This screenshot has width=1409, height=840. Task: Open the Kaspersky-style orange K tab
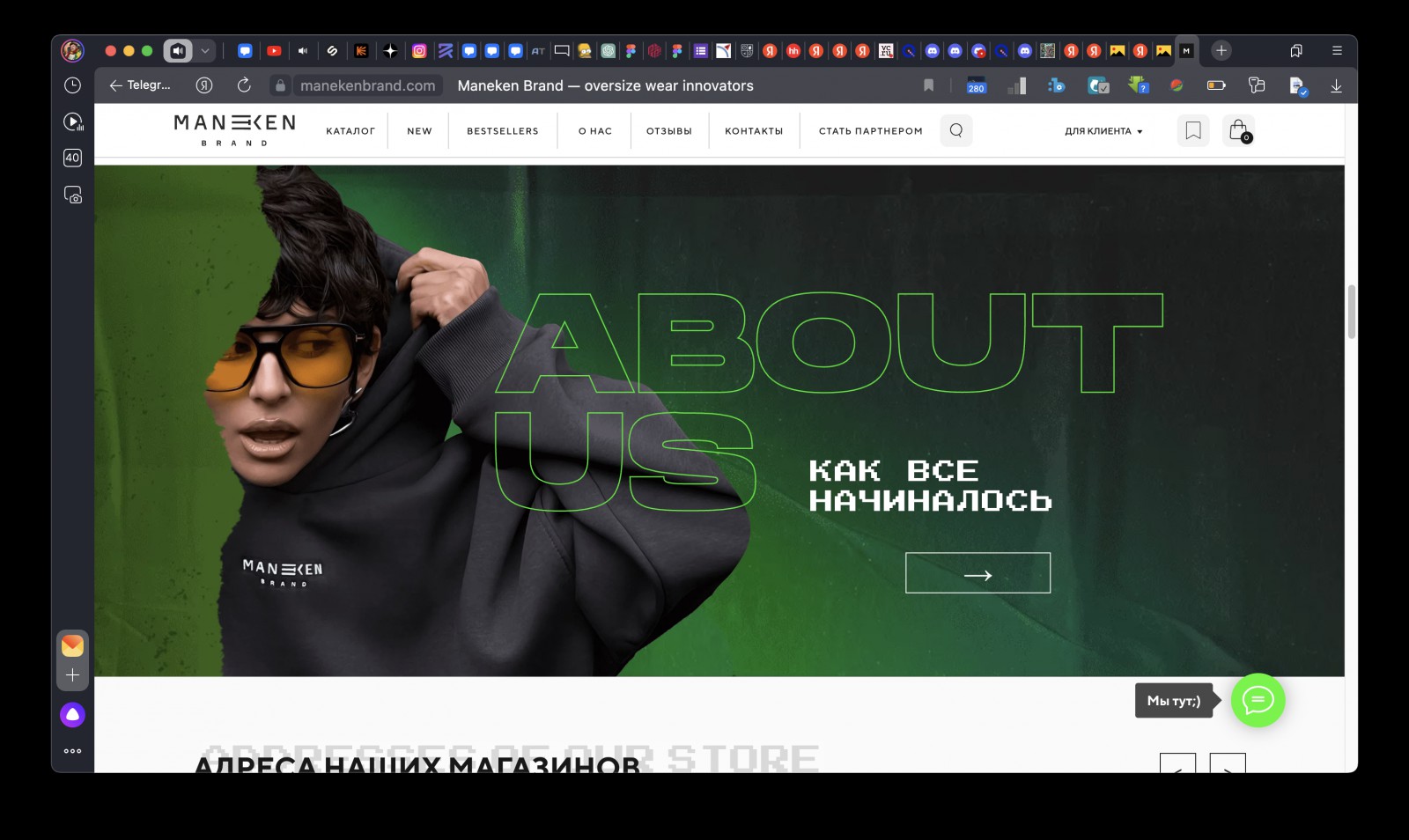[x=361, y=51]
